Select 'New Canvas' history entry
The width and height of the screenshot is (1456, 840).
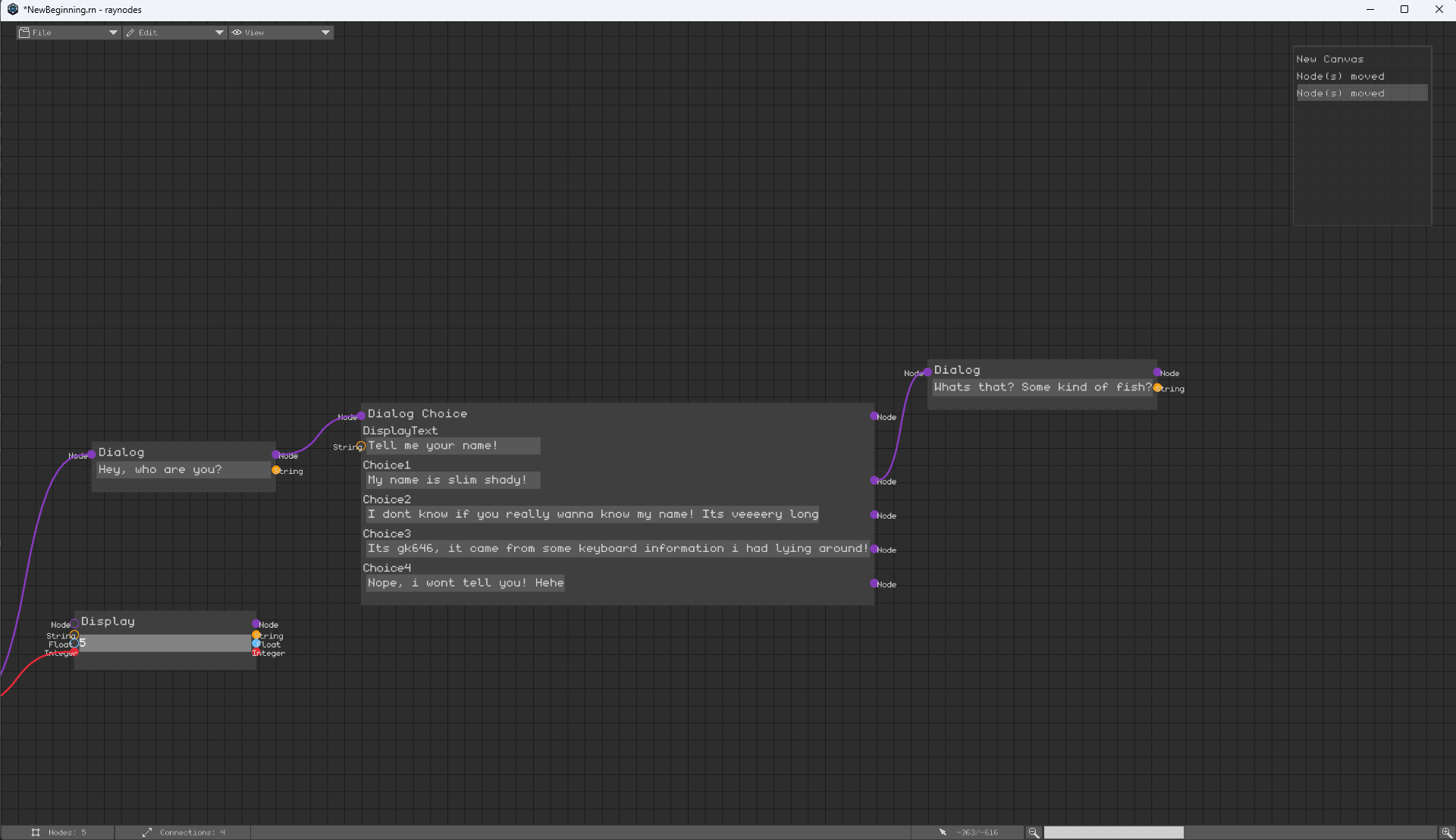(1330, 59)
